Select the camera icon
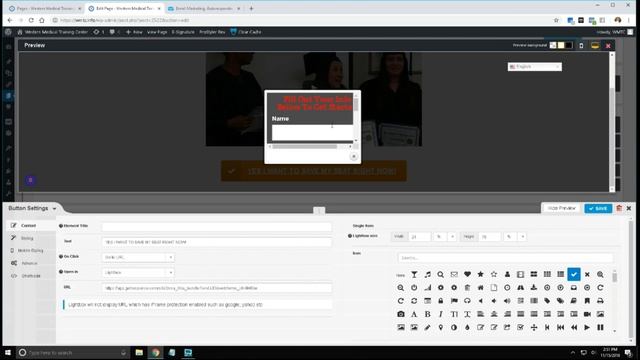 (401, 314)
